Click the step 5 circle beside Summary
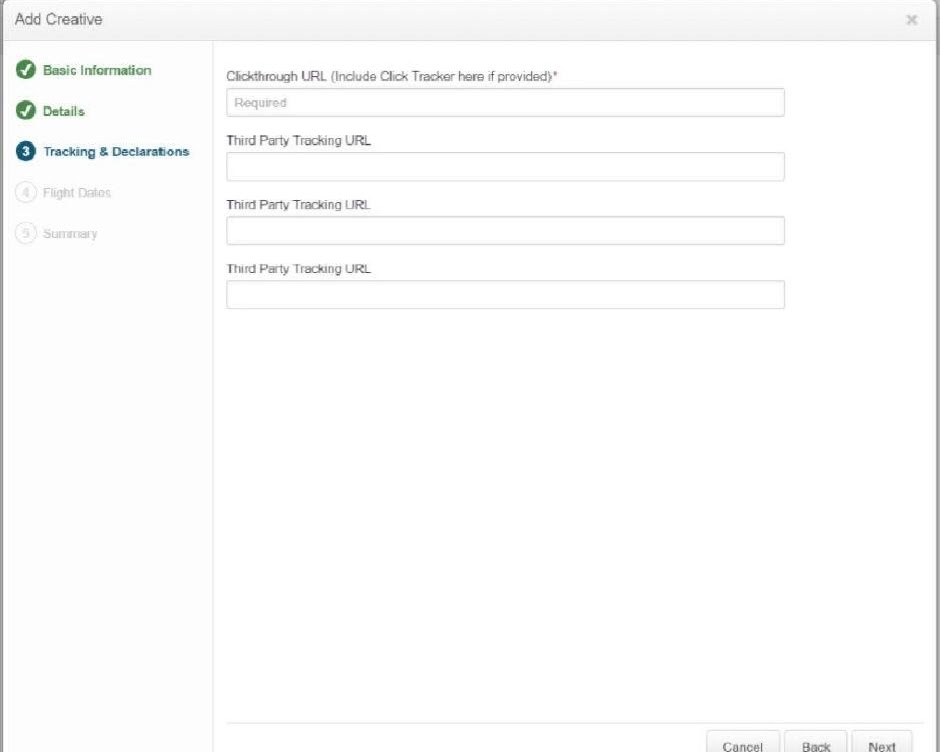The image size is (940, 752). click(26, 233)
